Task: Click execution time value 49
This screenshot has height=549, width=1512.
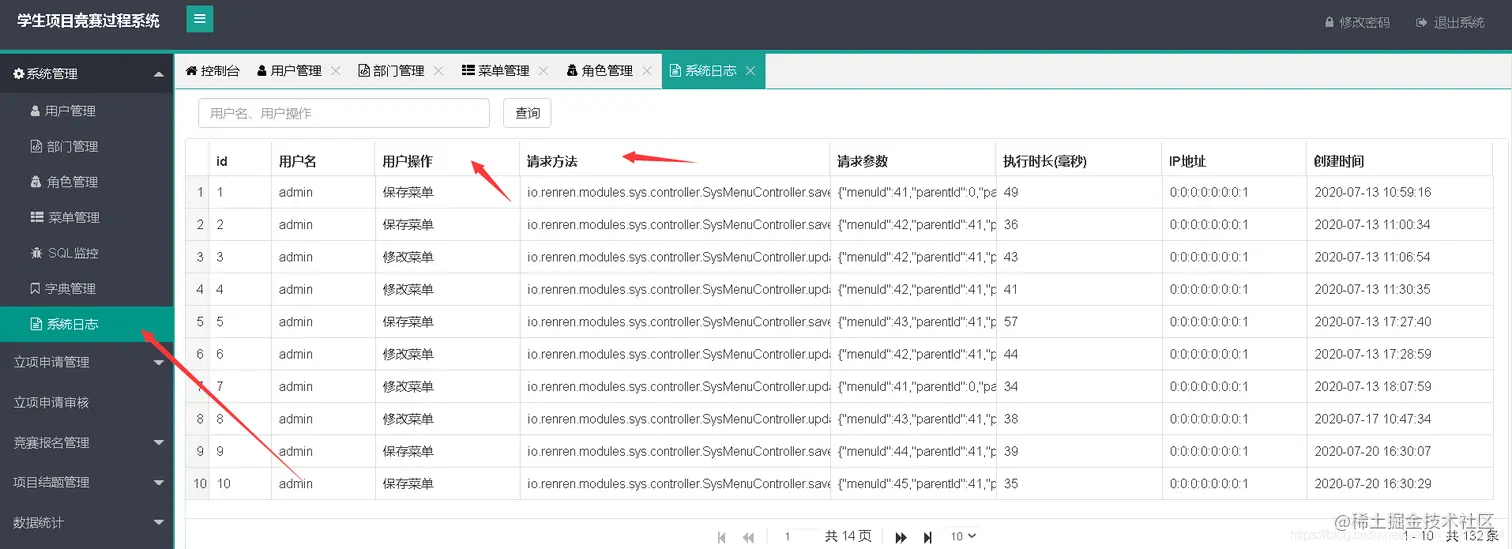Action: pos(1011,192)
